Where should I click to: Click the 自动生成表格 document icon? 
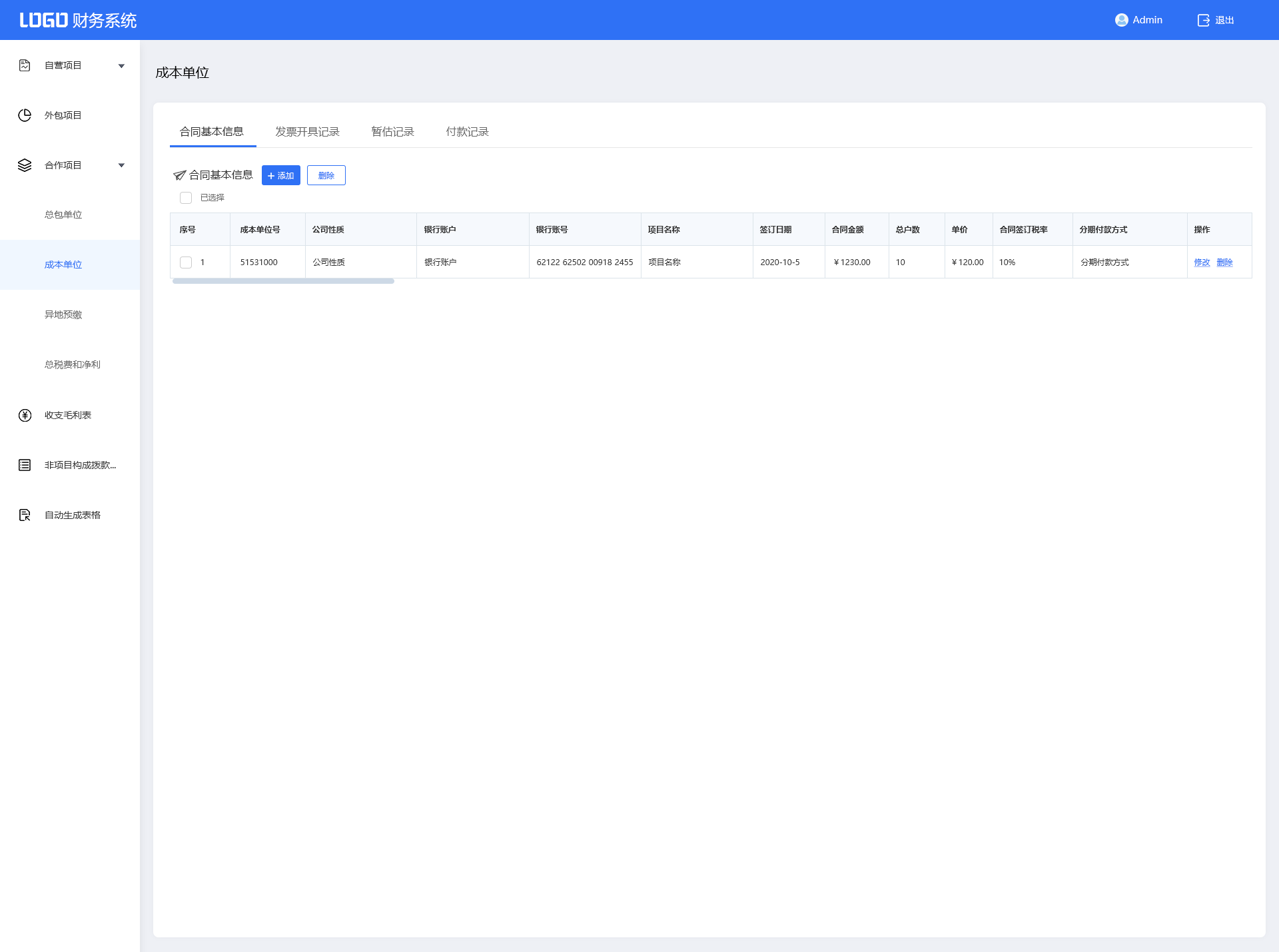coord(25,515)
